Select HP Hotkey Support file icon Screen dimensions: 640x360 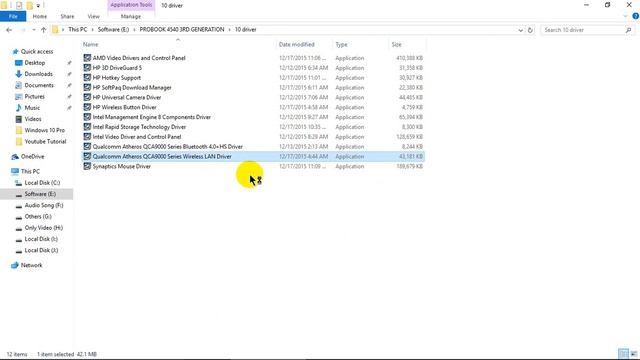pyautogui.click(x=87, y=78)
